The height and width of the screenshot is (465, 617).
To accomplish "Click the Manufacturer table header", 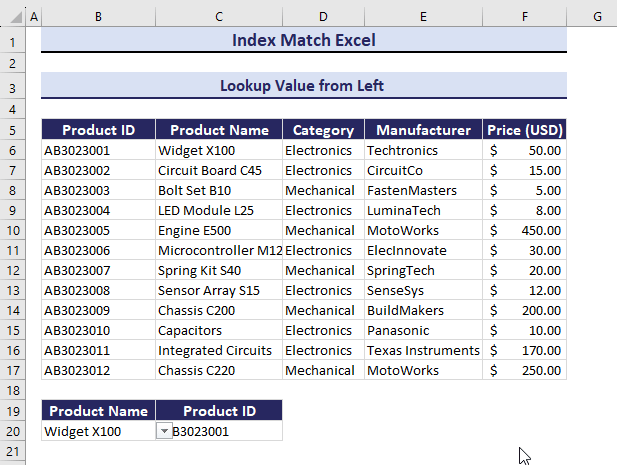I will point(423,130).
